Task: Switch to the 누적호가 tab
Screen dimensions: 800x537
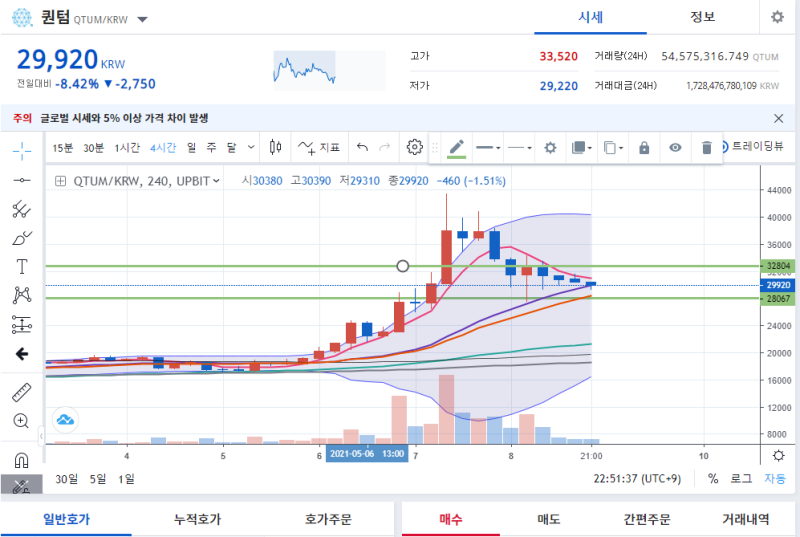Action: click(x=197, y=519)
